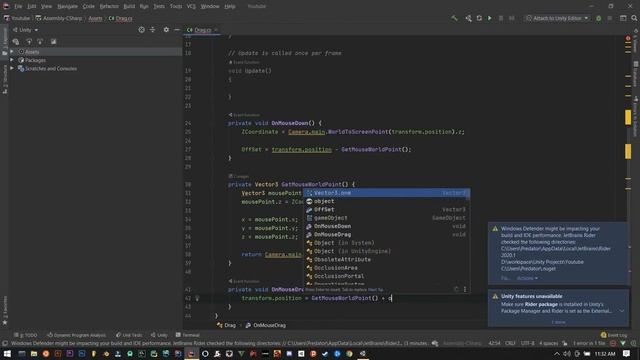Open the Unity explorer view dropdown
The height and width of the screenshot is (360, 640).
[25, 30]
